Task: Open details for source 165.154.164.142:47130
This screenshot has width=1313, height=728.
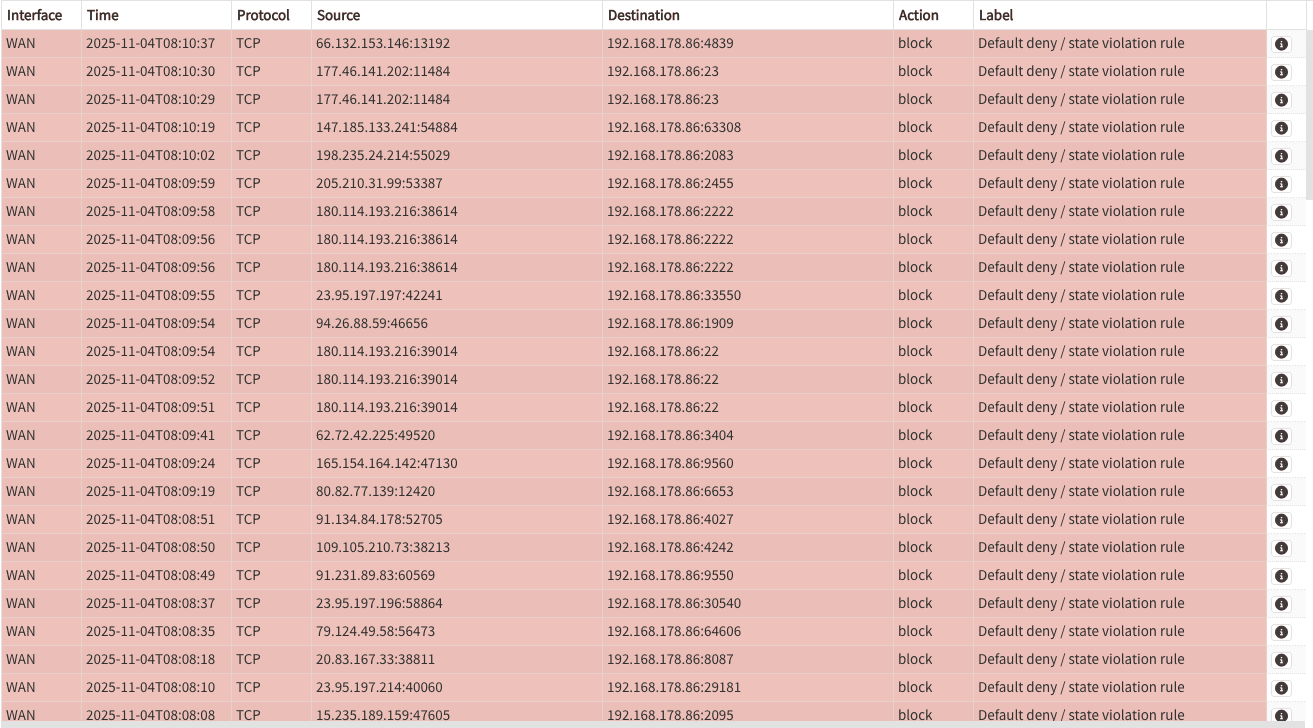Action: (1281, 464)
